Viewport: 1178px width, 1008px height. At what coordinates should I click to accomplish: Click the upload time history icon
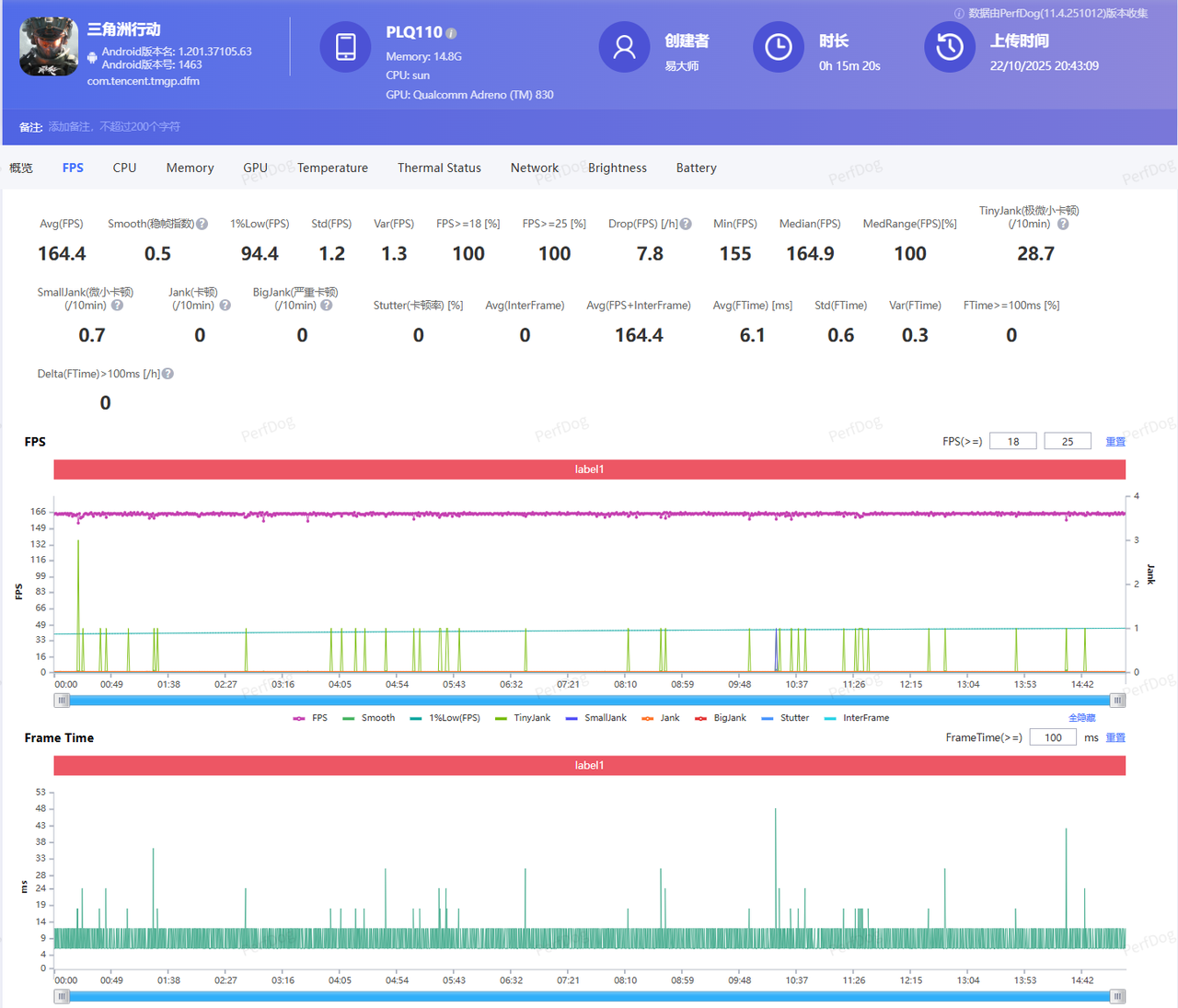click(x=950, y=47)
